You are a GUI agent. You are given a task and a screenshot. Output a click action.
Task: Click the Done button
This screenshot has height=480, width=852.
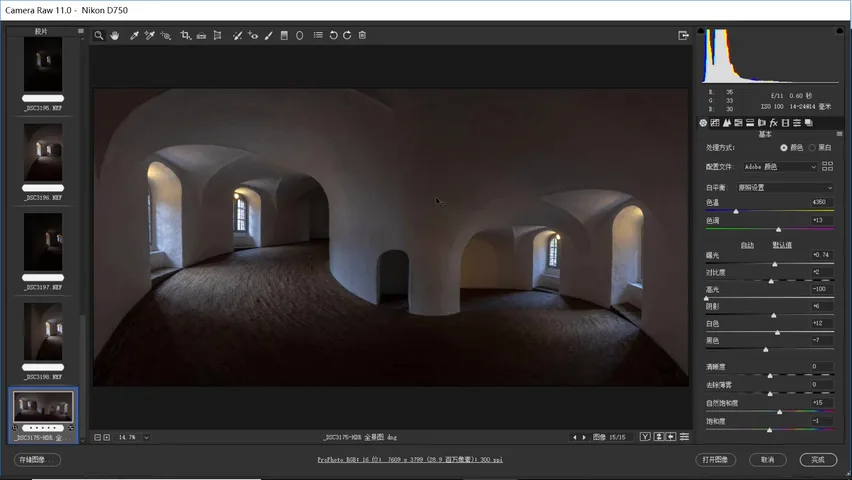click(x=818, y=460)
